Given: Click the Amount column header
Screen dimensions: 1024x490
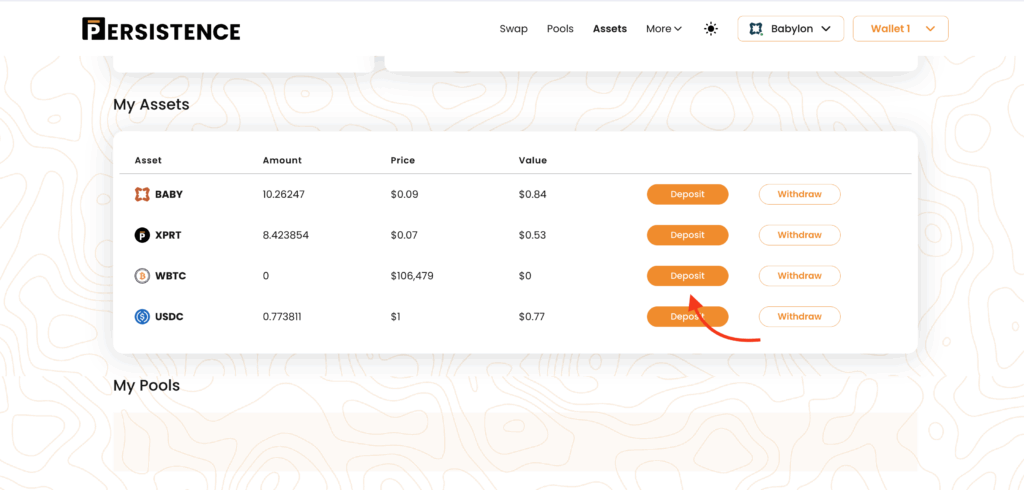Looking at the screenshot, I should pyautogui.click(x=282, y=160).
